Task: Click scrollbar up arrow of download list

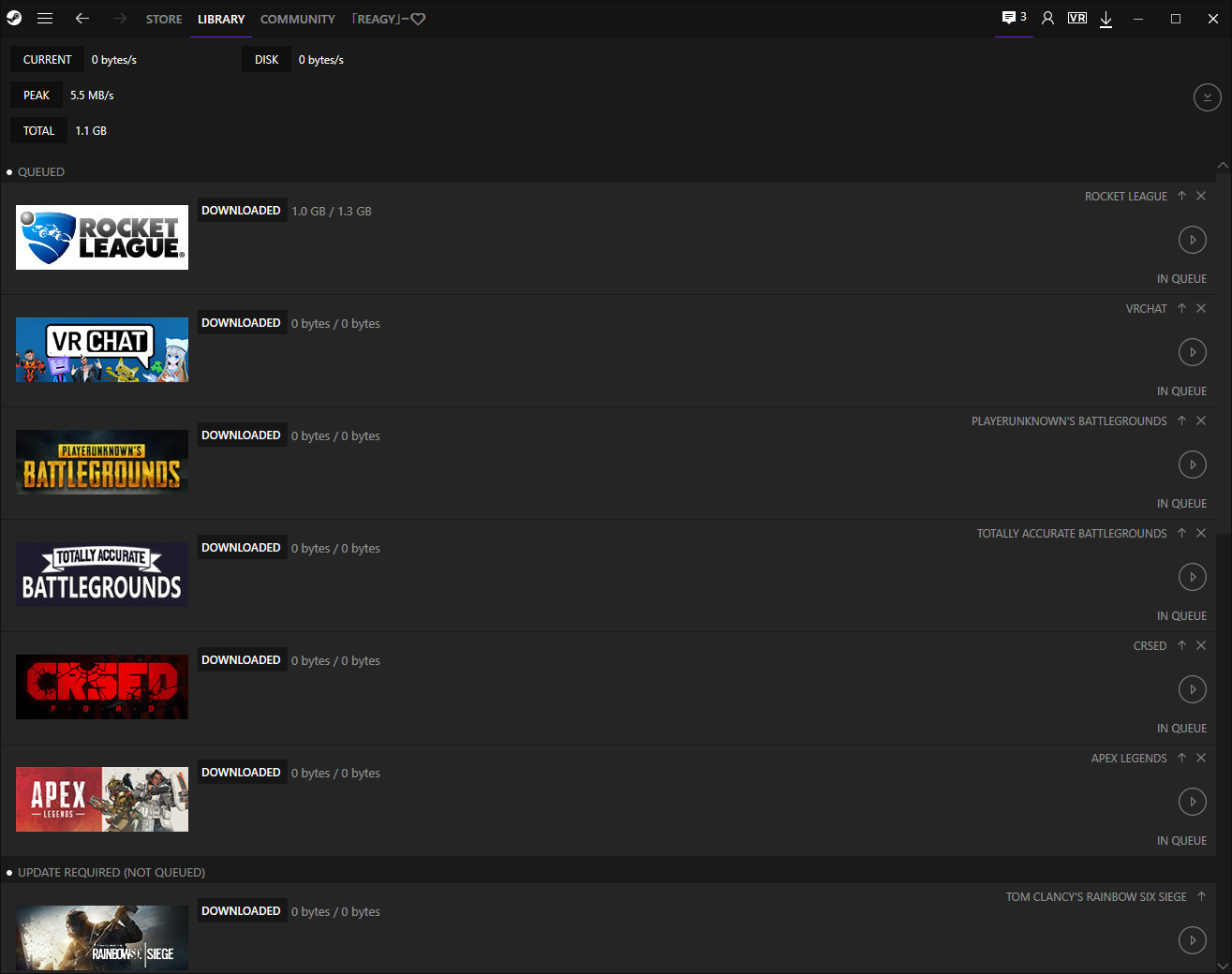Action: pos(1223,166)
